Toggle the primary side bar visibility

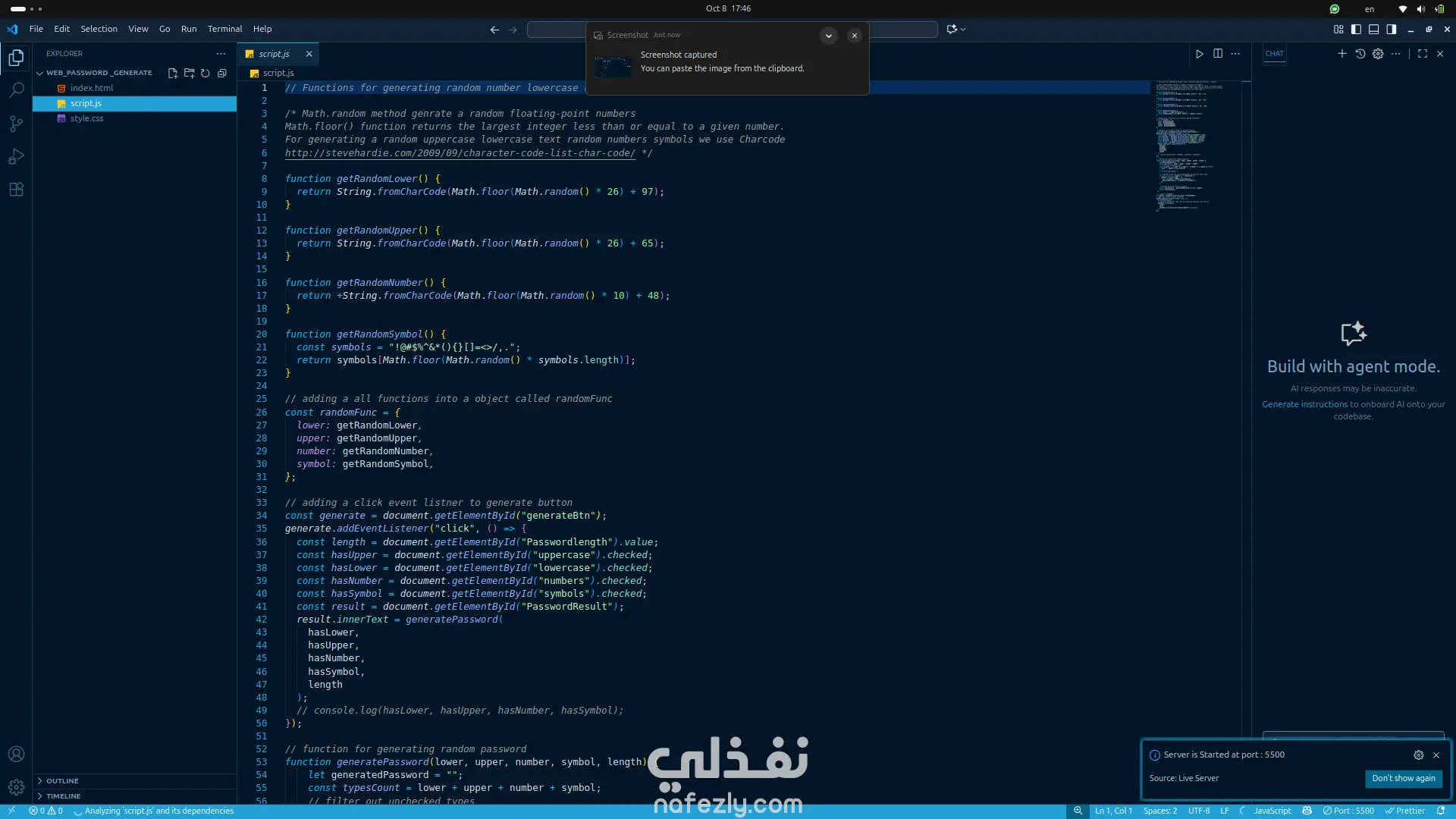(1356, 30)
